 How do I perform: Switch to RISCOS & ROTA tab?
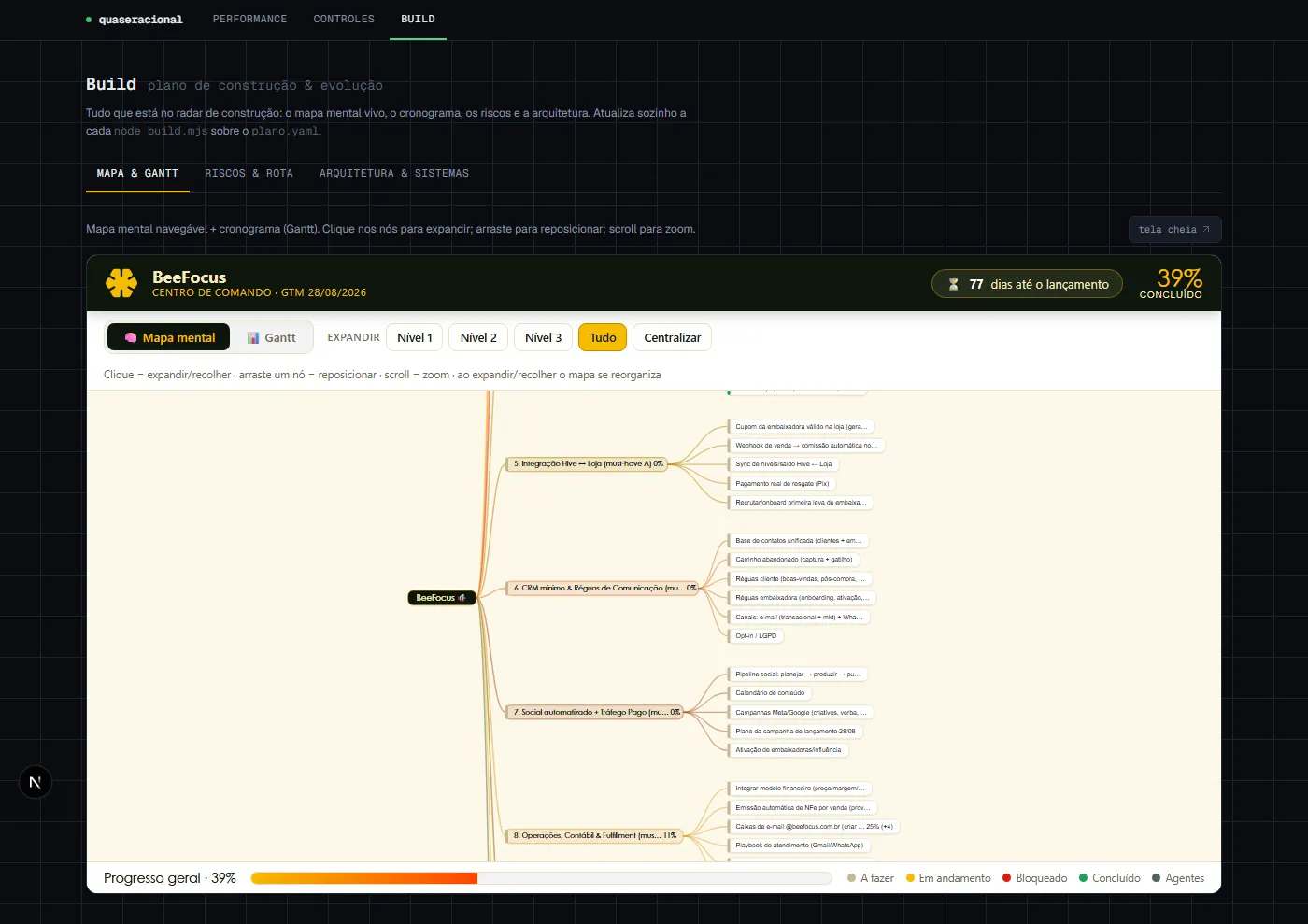(249, 174)
